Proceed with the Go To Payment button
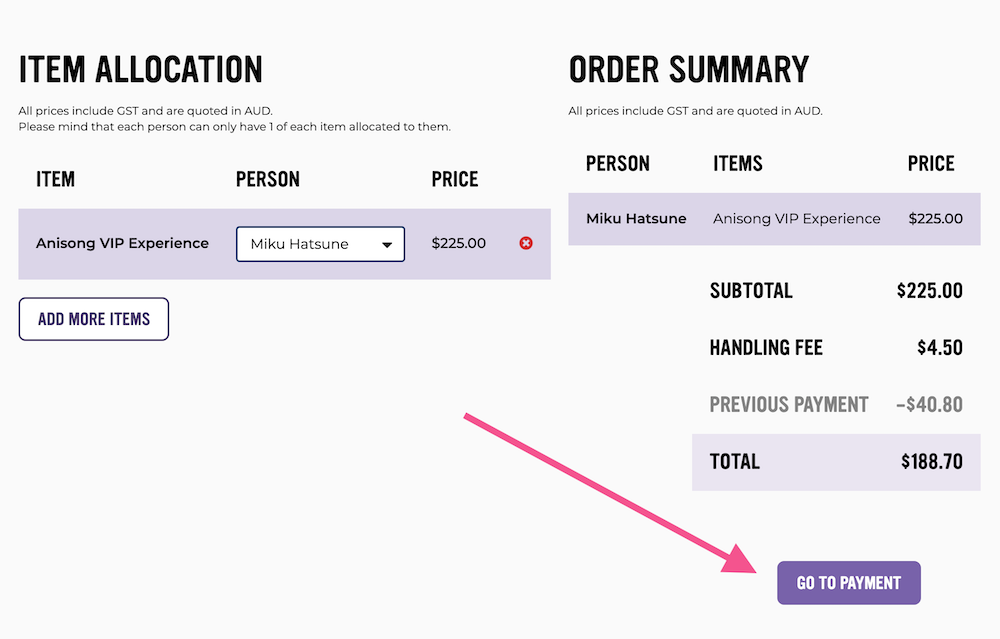Image resolution: width=1000 pixels, height=639 pixels. click(x=848, y=583)
